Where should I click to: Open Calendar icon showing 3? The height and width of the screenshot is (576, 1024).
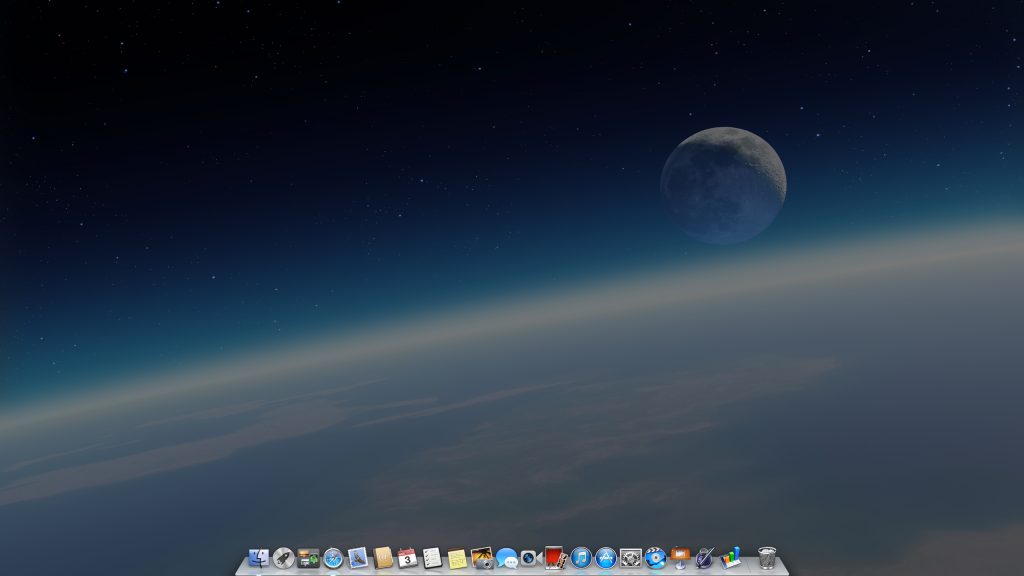pos(408,558)
